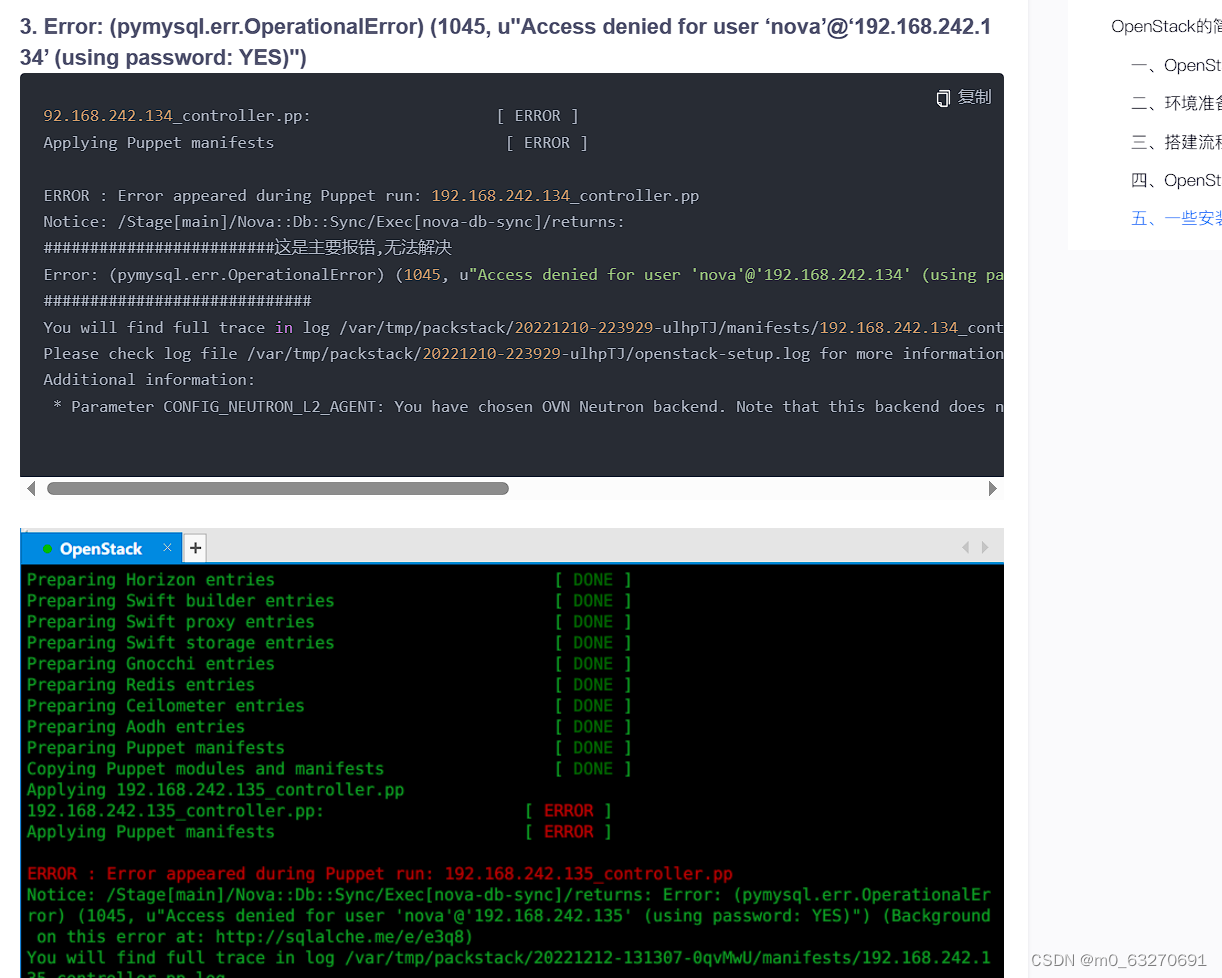
Task: Click the code block horizontal scrollbar thumb
Action: (278, 489)
